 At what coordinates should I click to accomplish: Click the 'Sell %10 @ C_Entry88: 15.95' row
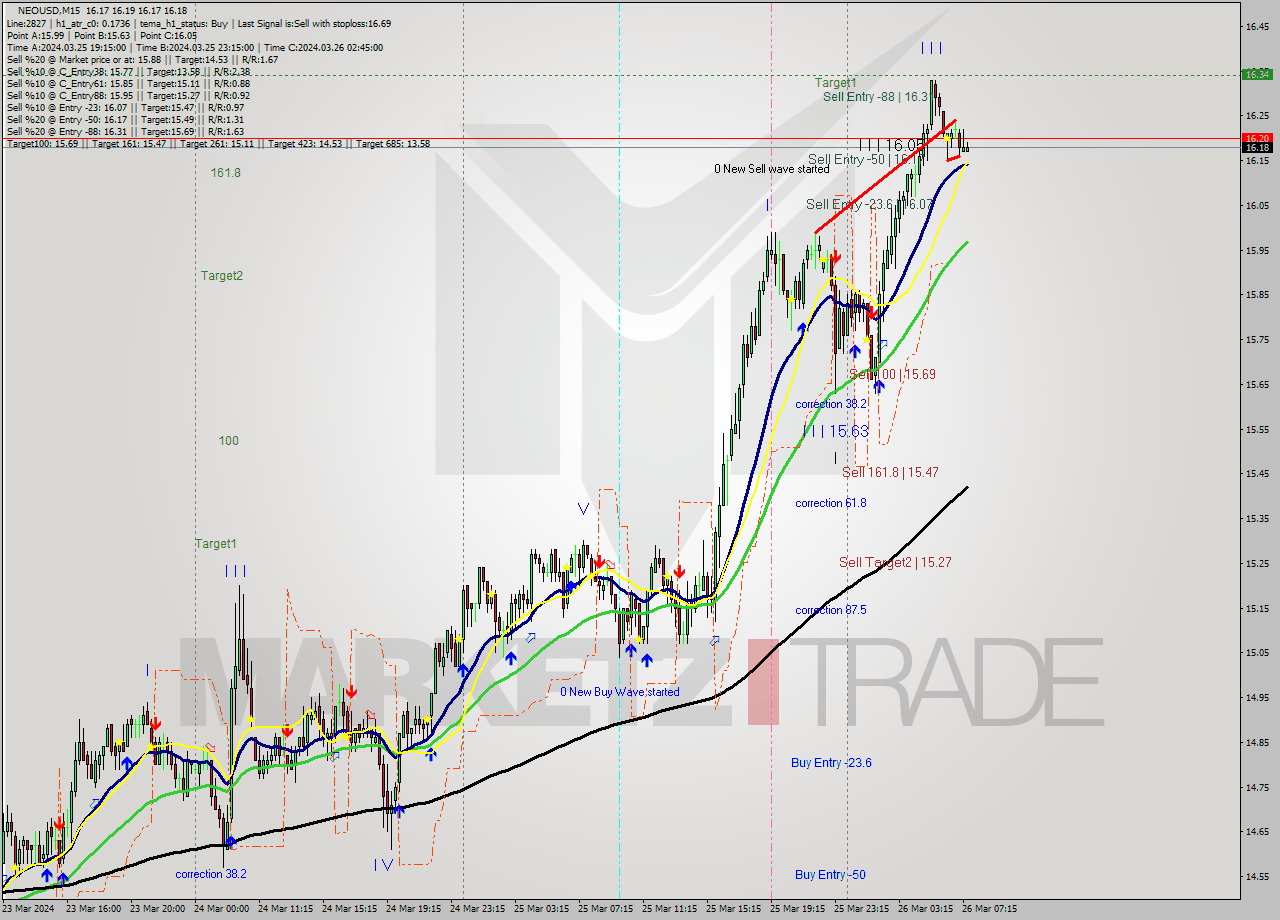pyautogui.click(x=128, y=95)
